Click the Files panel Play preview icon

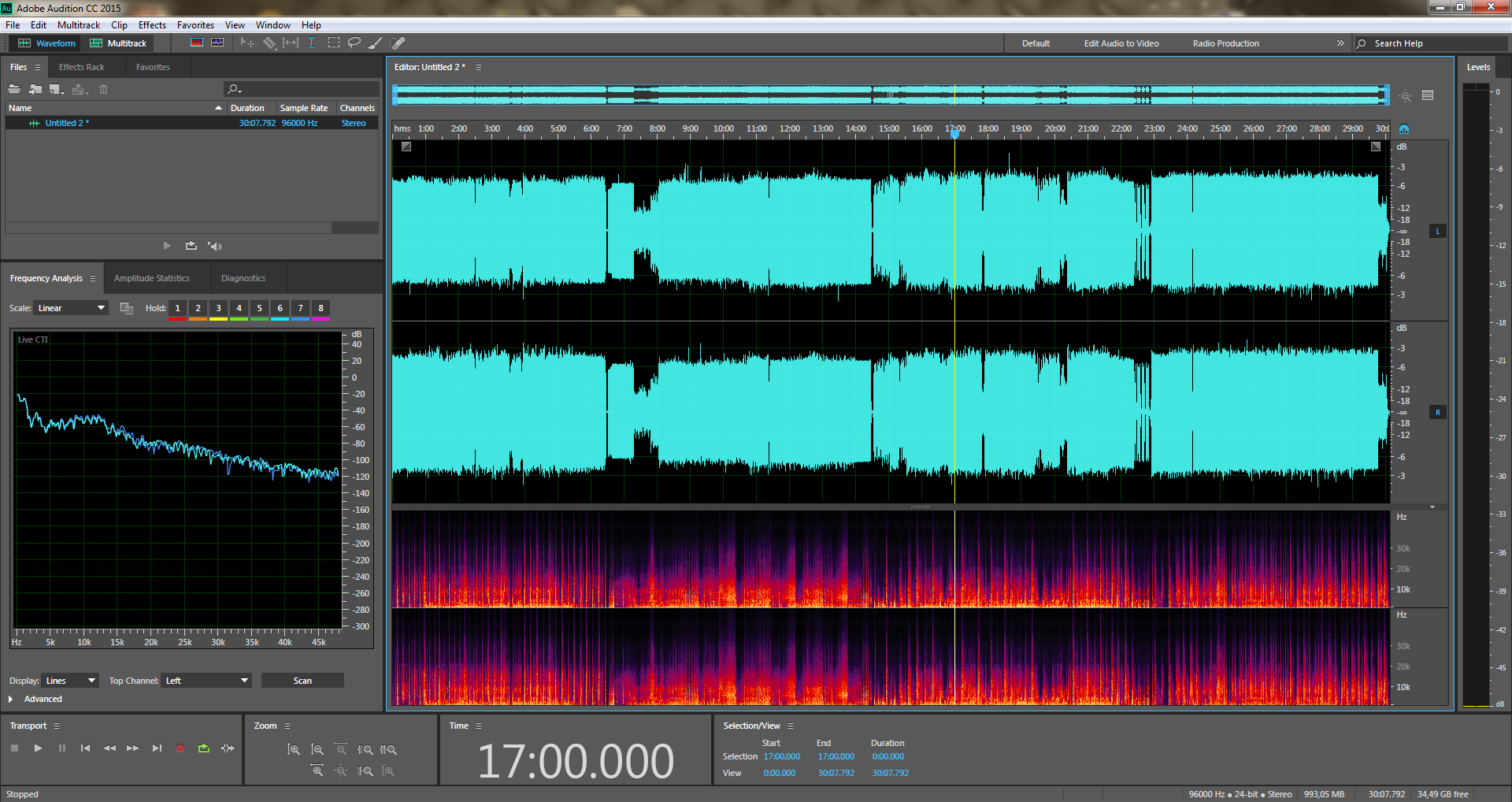point(167,246)
